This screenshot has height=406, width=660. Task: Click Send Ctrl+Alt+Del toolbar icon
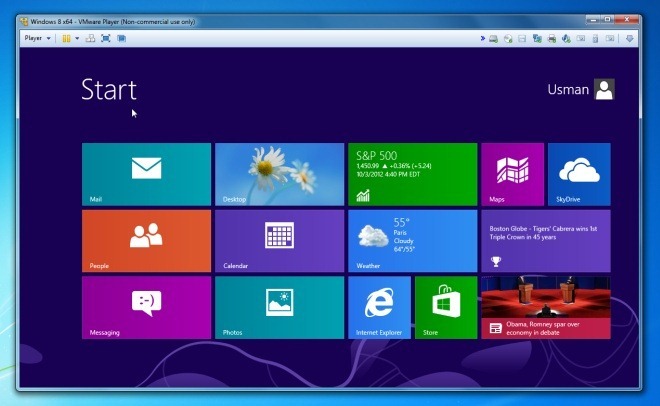click(90, 38)
